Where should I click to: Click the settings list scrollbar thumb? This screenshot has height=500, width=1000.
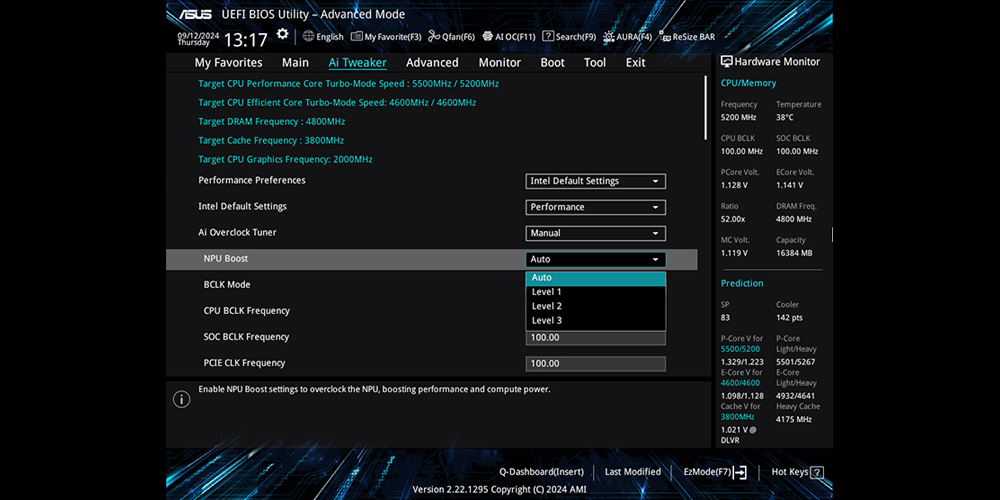click(x=705, y=108)
